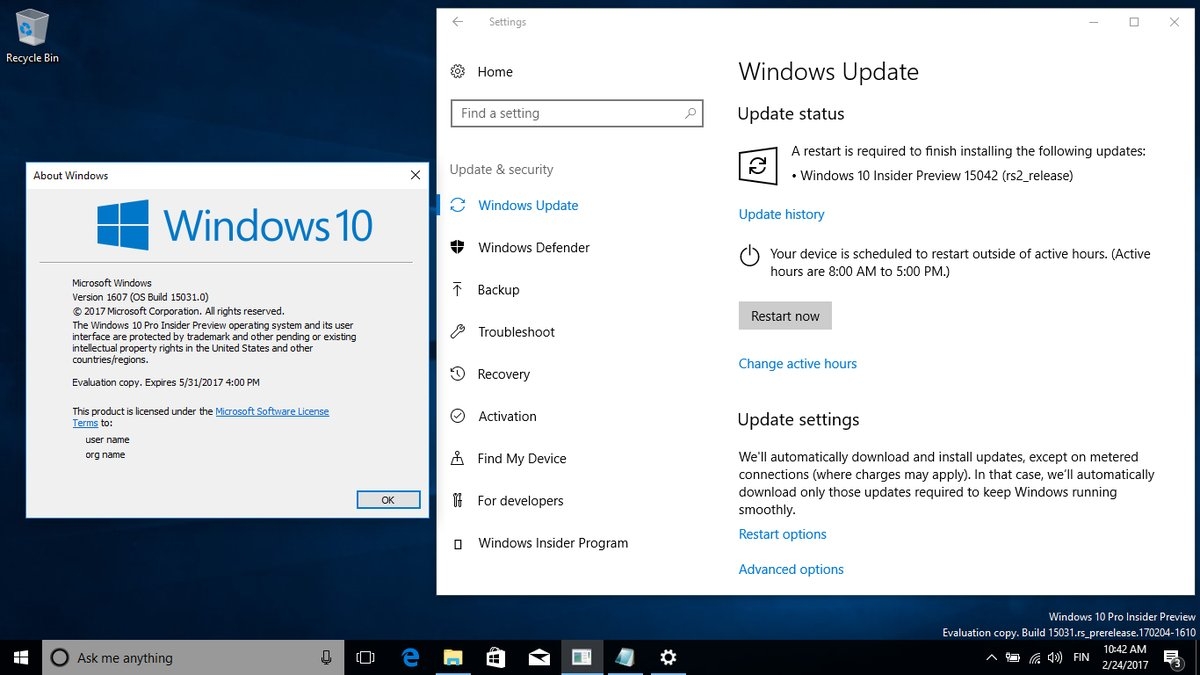
Task: Click the Find My Device person icon
Action: pyautogui.click(x=457, y=458)
